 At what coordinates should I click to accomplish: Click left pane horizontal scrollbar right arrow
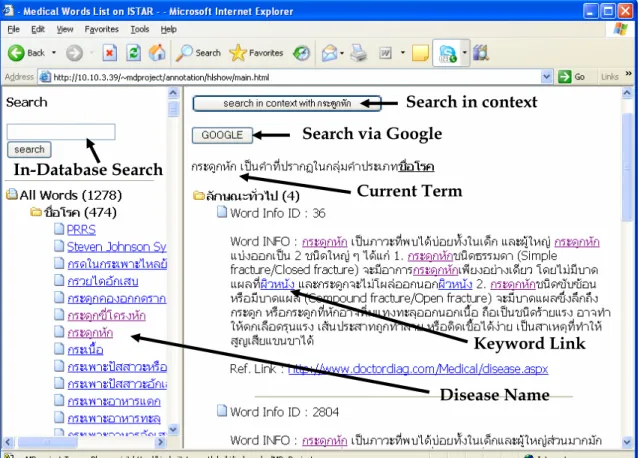tap(161, 442)
